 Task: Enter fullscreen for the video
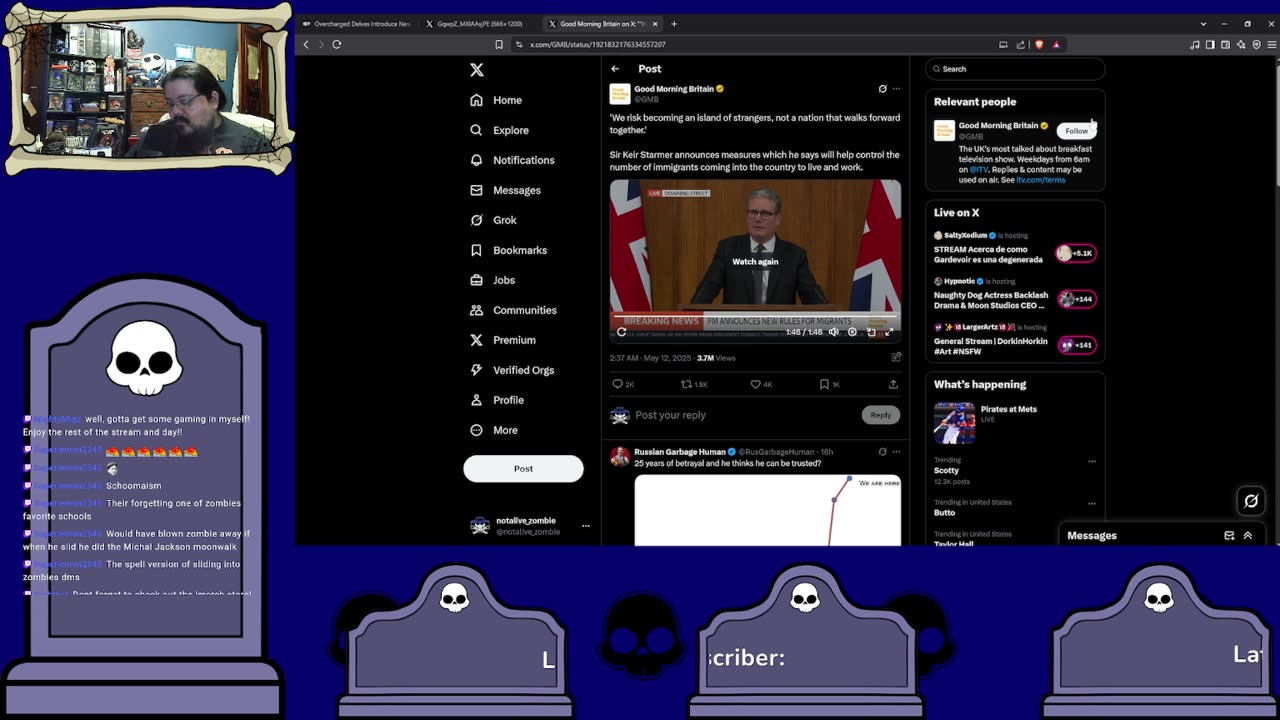click(x=889, y=332)
